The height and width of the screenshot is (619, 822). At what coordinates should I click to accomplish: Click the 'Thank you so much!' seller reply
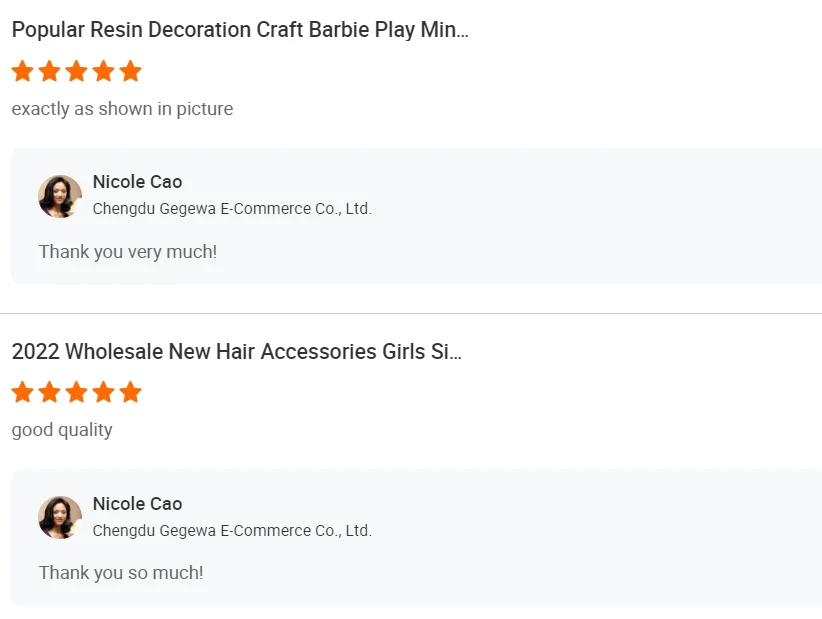pos(121,573)
